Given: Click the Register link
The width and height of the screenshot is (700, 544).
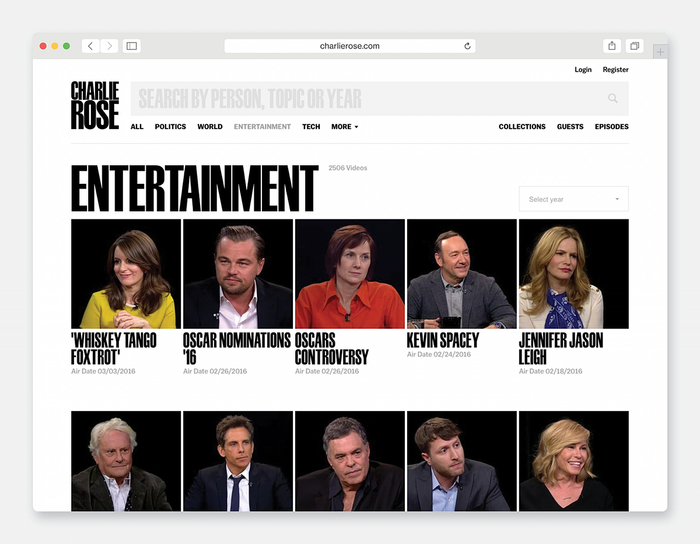Looking at the screenshot, I should coord(615,70).
